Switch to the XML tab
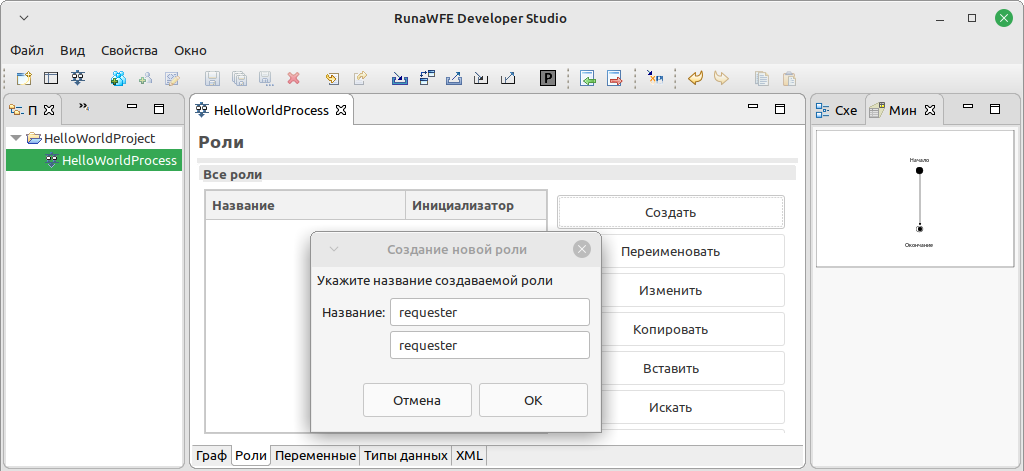The image size is (1024, 471). pyautogui.click(x=468, y=455)
